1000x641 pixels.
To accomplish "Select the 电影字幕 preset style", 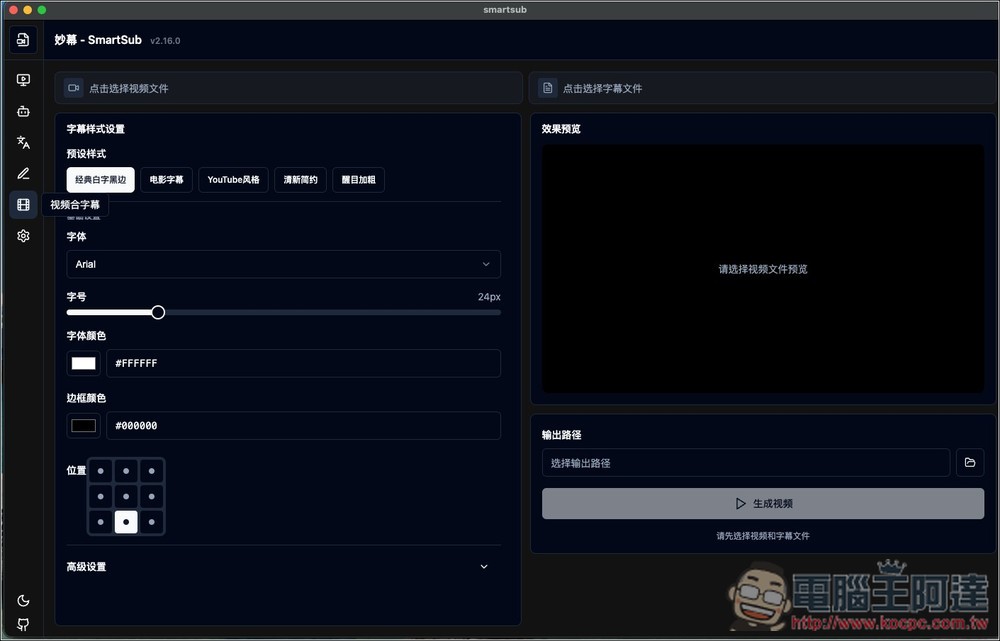I will pos(166,180).
